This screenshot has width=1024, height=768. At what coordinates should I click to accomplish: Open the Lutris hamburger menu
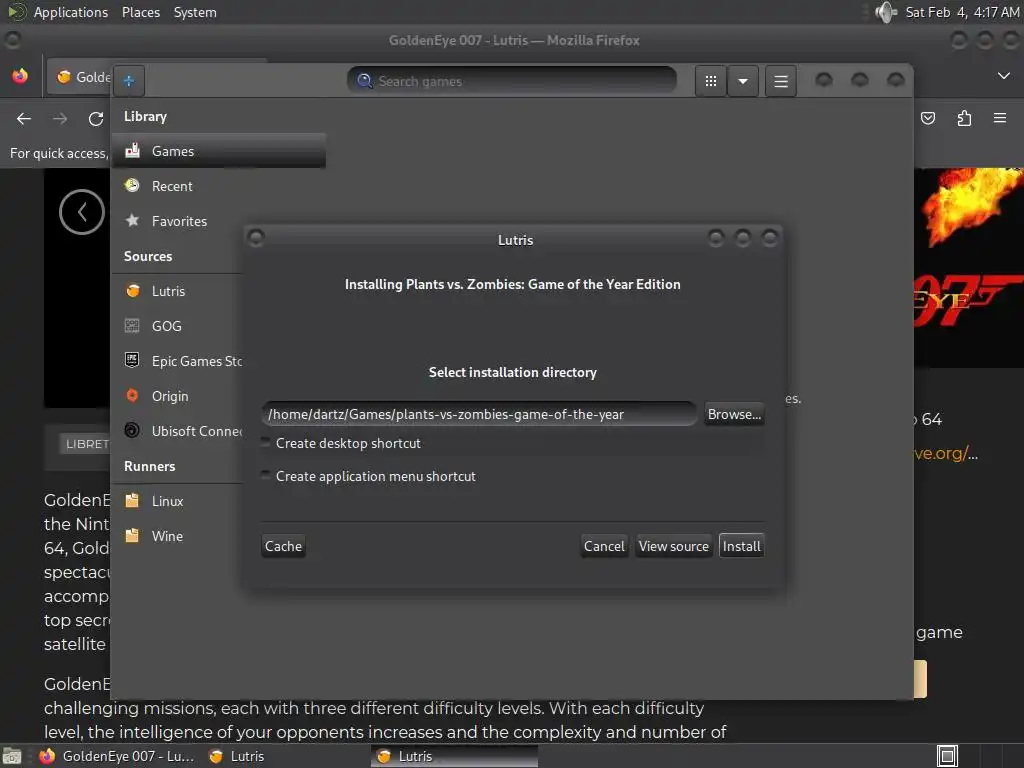(x=780, y=81)
